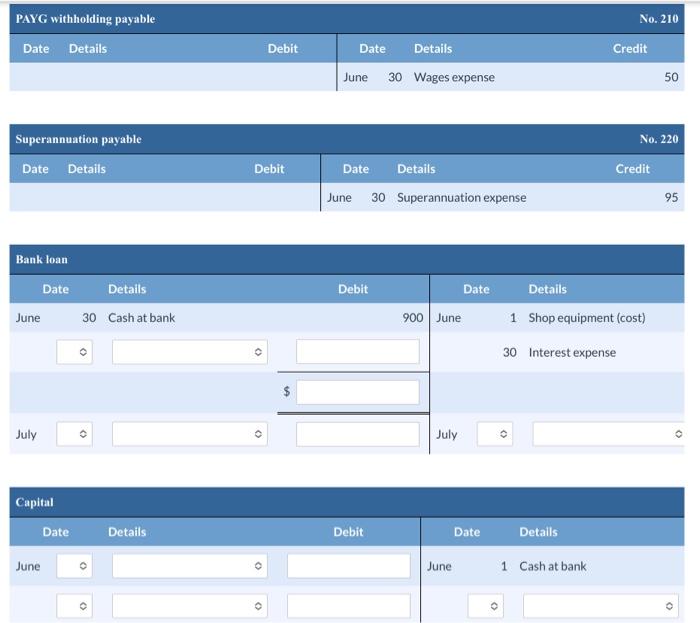
Task: Click 'Capital' ledger title
Action: tap(34, 503)
